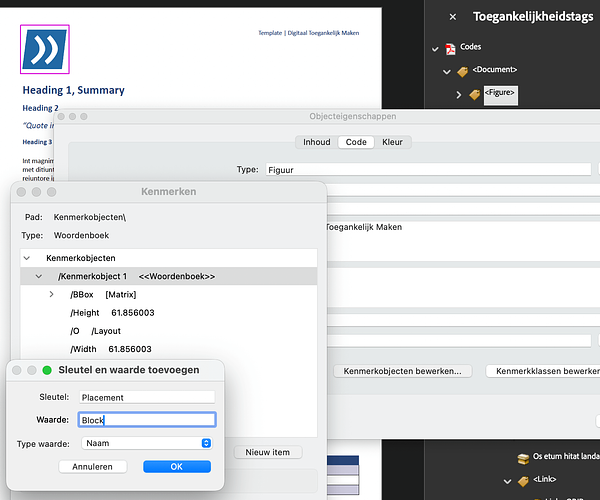
Task: Close the Toegankelijkheidstags panel with the X
Action: [x=452, y=16]
